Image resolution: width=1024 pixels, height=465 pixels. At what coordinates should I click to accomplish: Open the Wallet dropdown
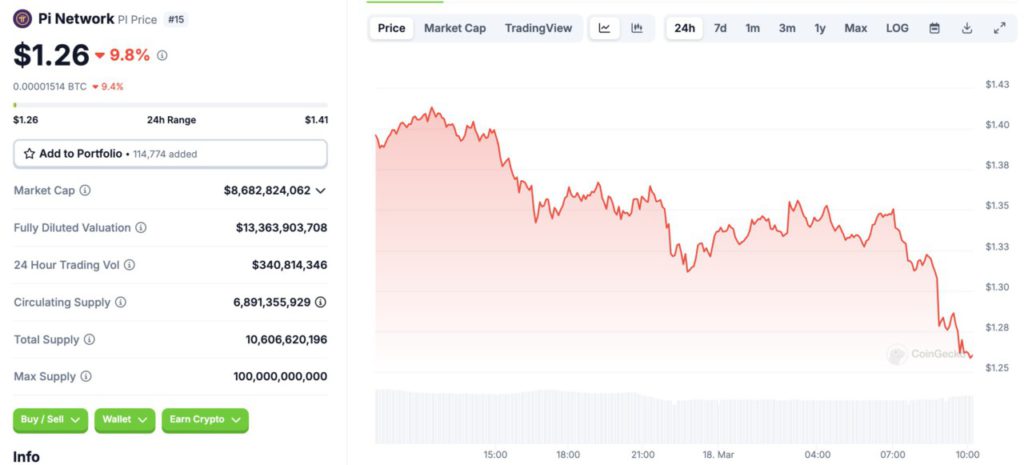(x=125, y=420)
